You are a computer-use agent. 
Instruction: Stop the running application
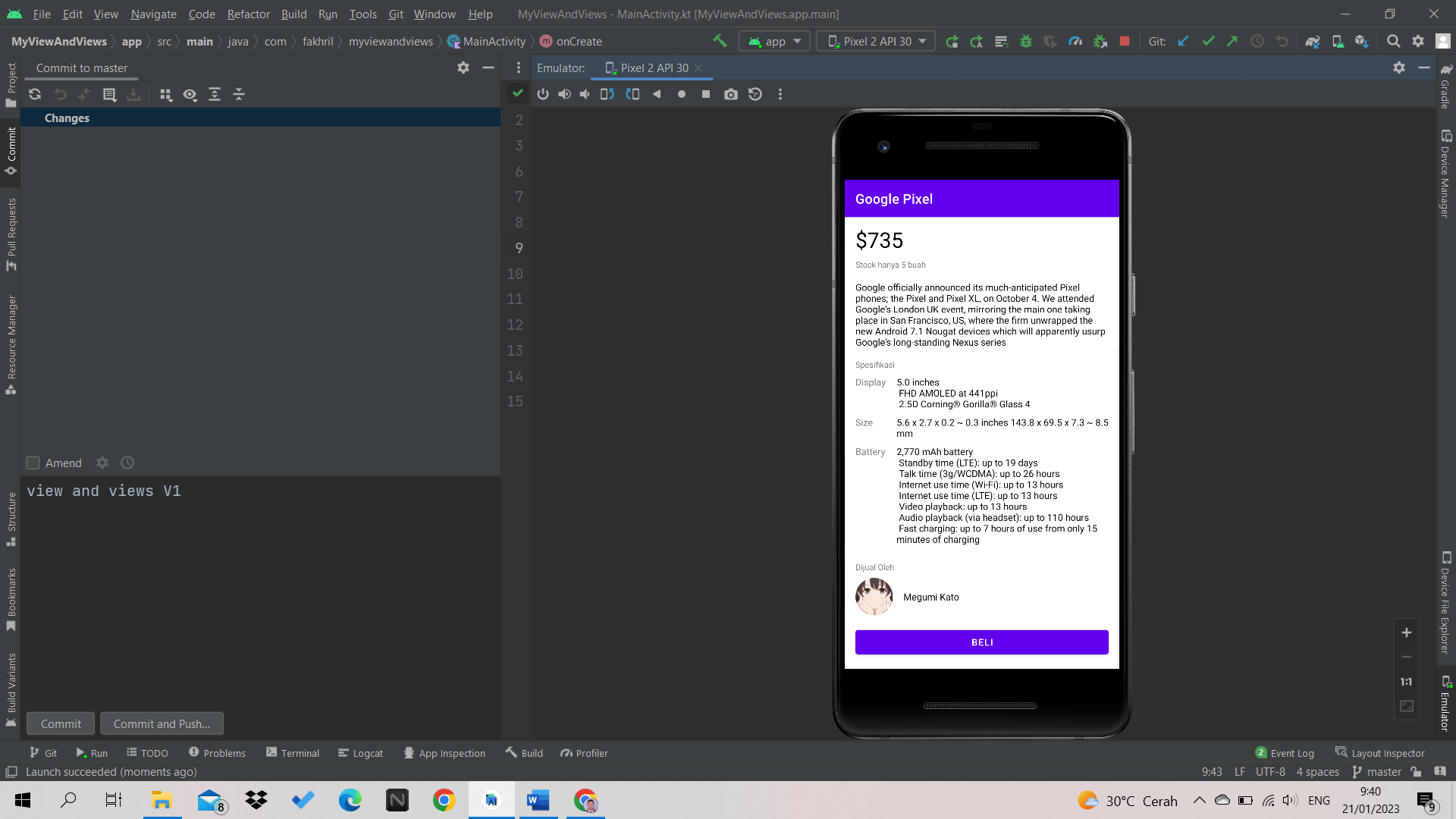[1125, 41]
